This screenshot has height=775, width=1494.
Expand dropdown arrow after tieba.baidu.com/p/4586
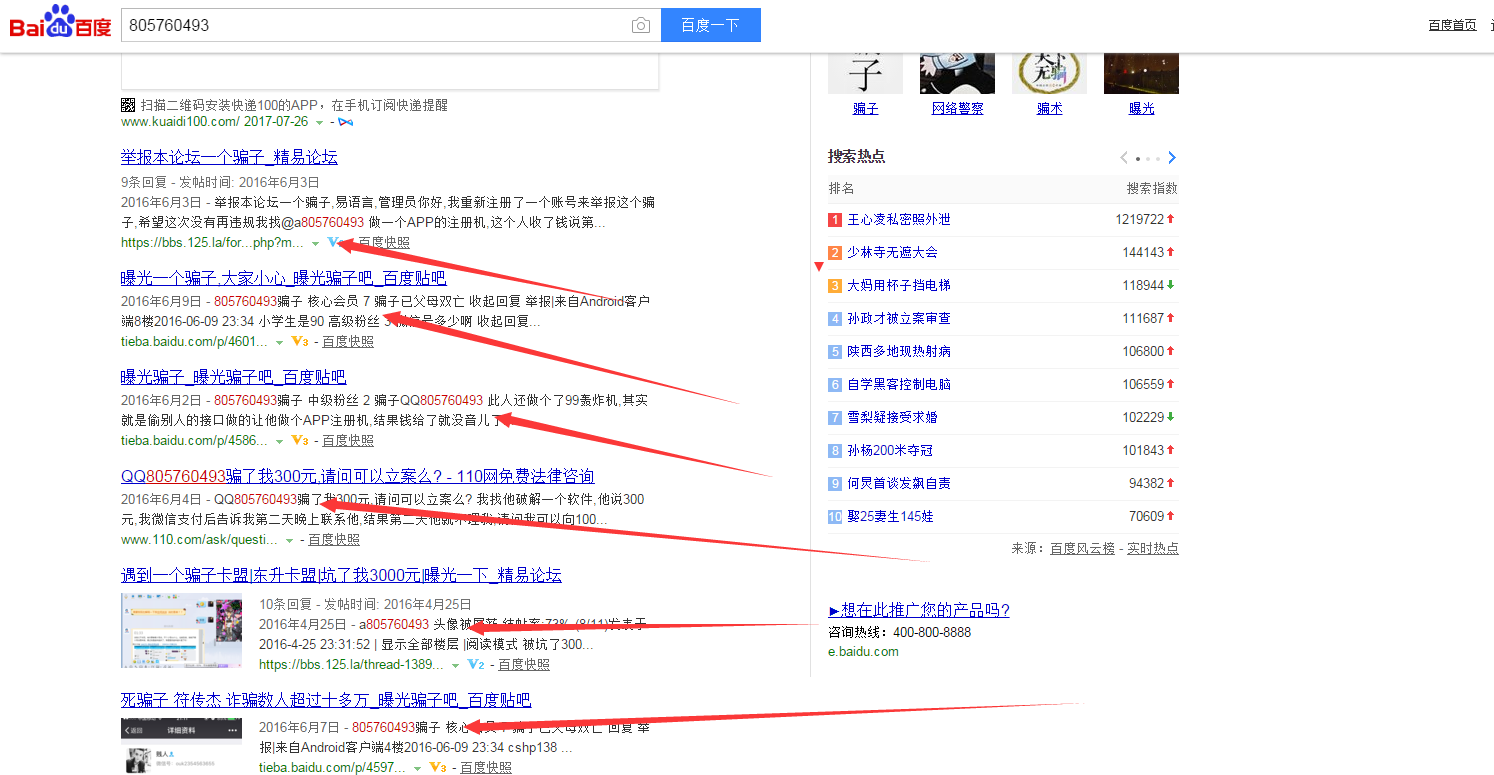(279, 441)
